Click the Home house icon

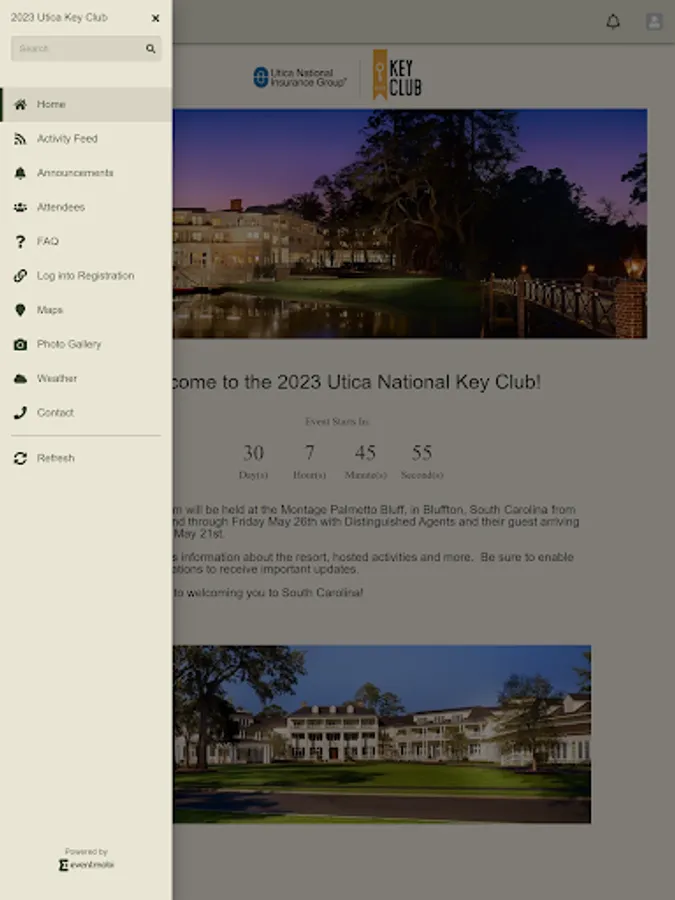(20, 104)
